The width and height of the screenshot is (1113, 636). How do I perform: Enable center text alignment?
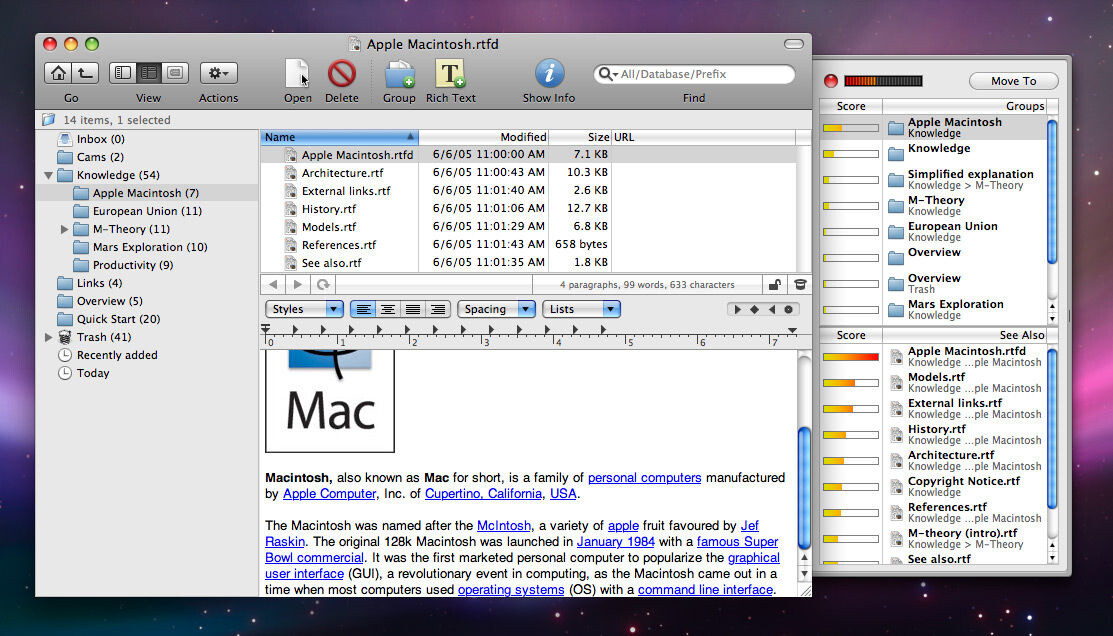tap(387, 309)
